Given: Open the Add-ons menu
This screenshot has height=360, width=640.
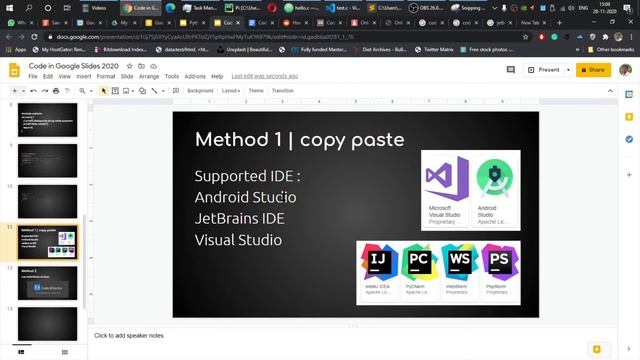Looking at the screenshot, I should coord(195,76).
